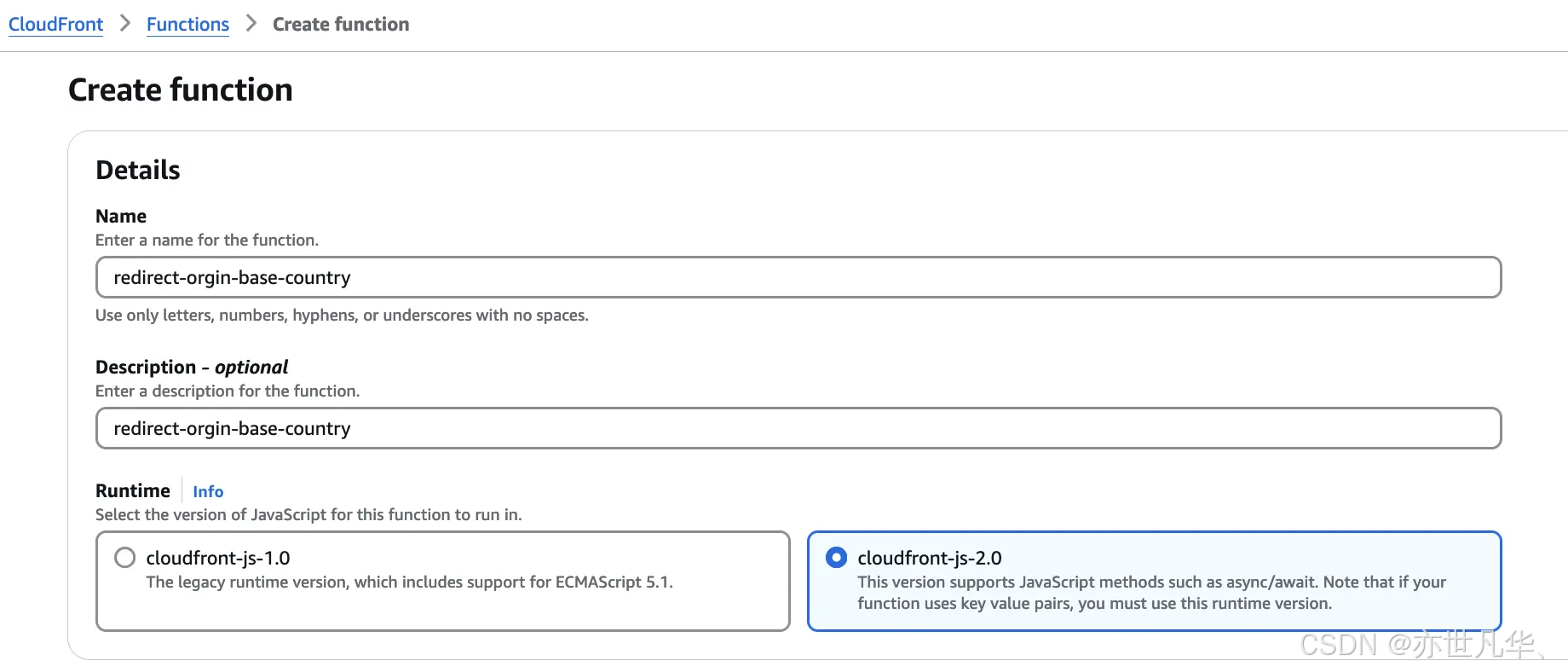
Task: Select the cloudfront-js-1.0 radio button
Action: [125, 558]
